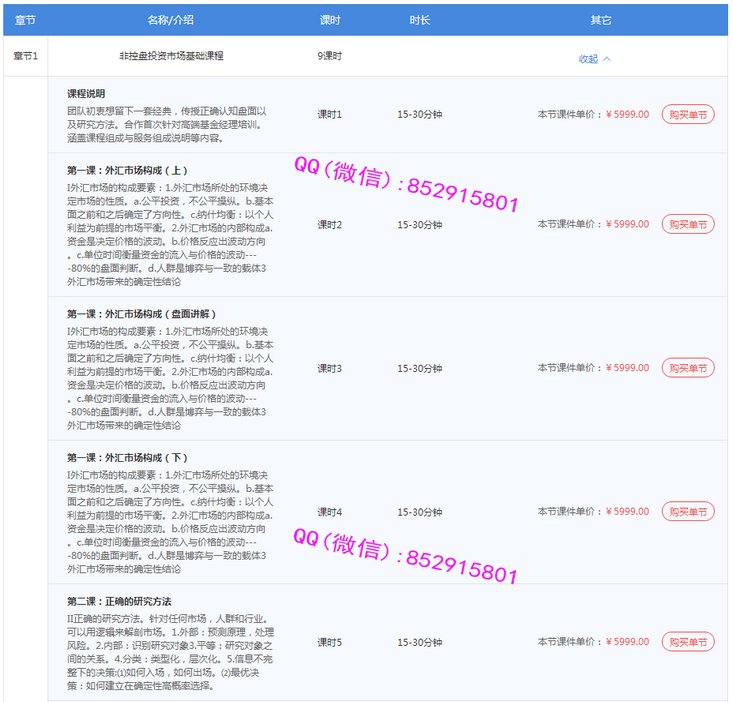Image resolution: width=733 pixels, height=702 pixels.
Task: Open 第二课：正确的研究方法 lesson title
Action: (x=119, y=601)
